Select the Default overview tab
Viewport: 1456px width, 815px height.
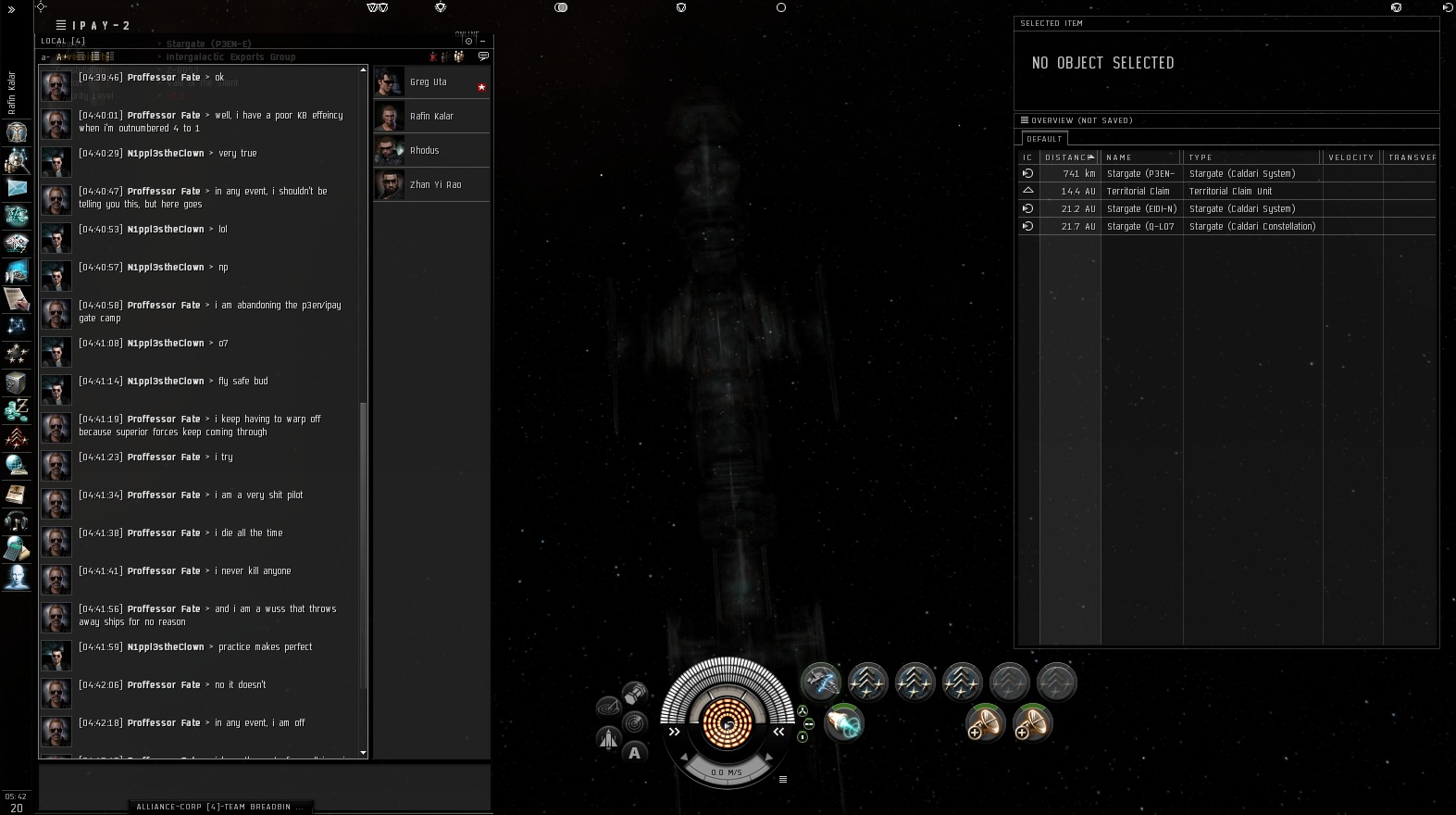coord(1044,139)
